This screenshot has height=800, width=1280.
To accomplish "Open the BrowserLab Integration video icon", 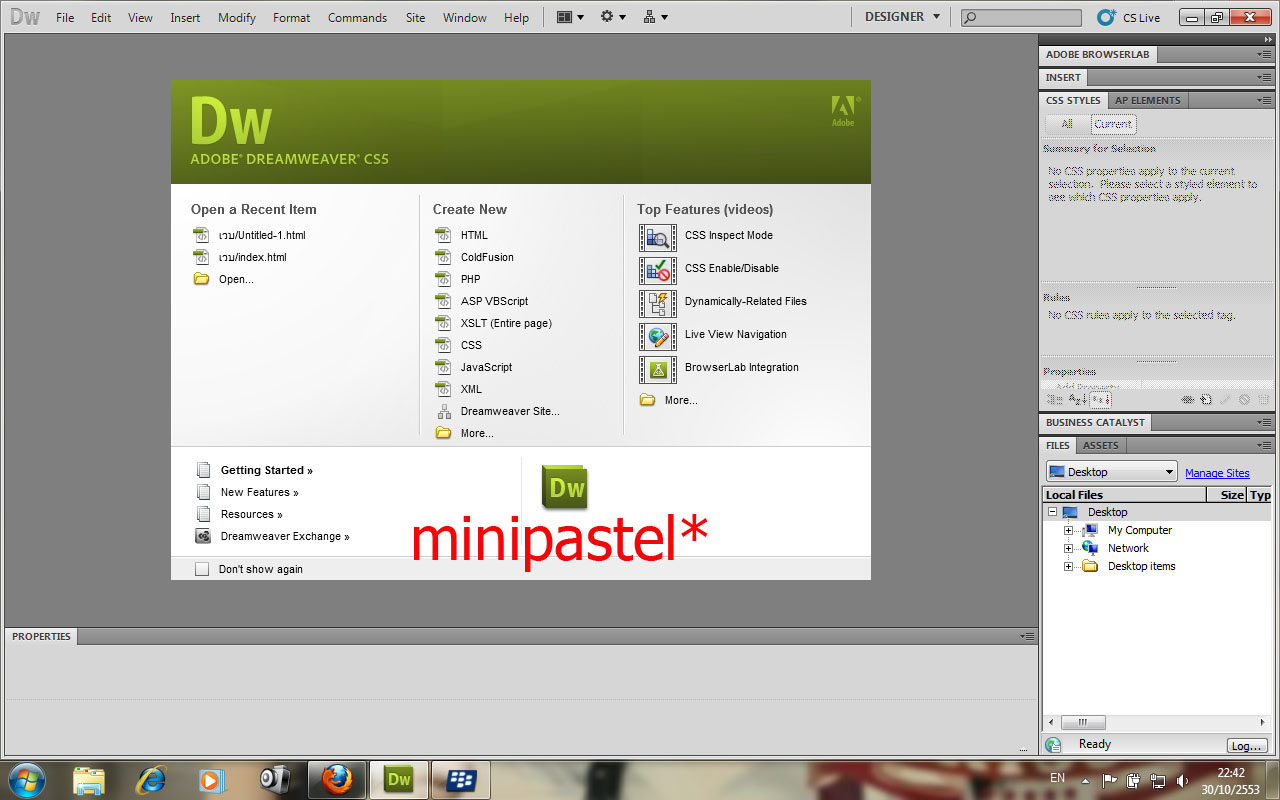I will [657, 370].
